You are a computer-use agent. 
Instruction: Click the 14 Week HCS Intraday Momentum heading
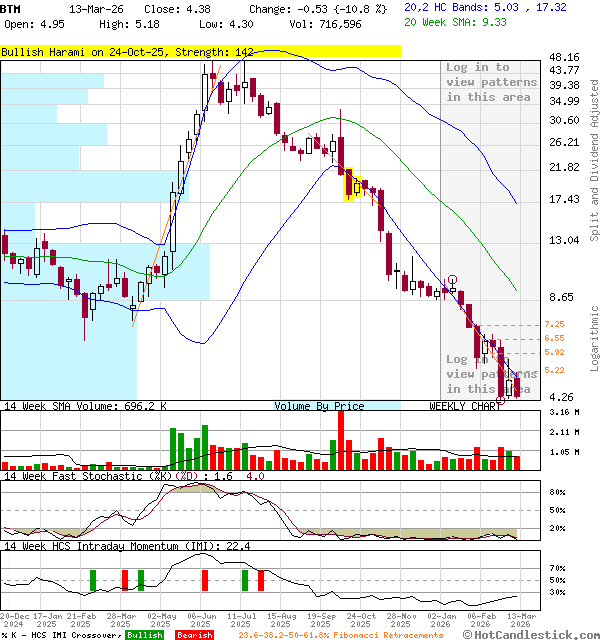[125, 546]
